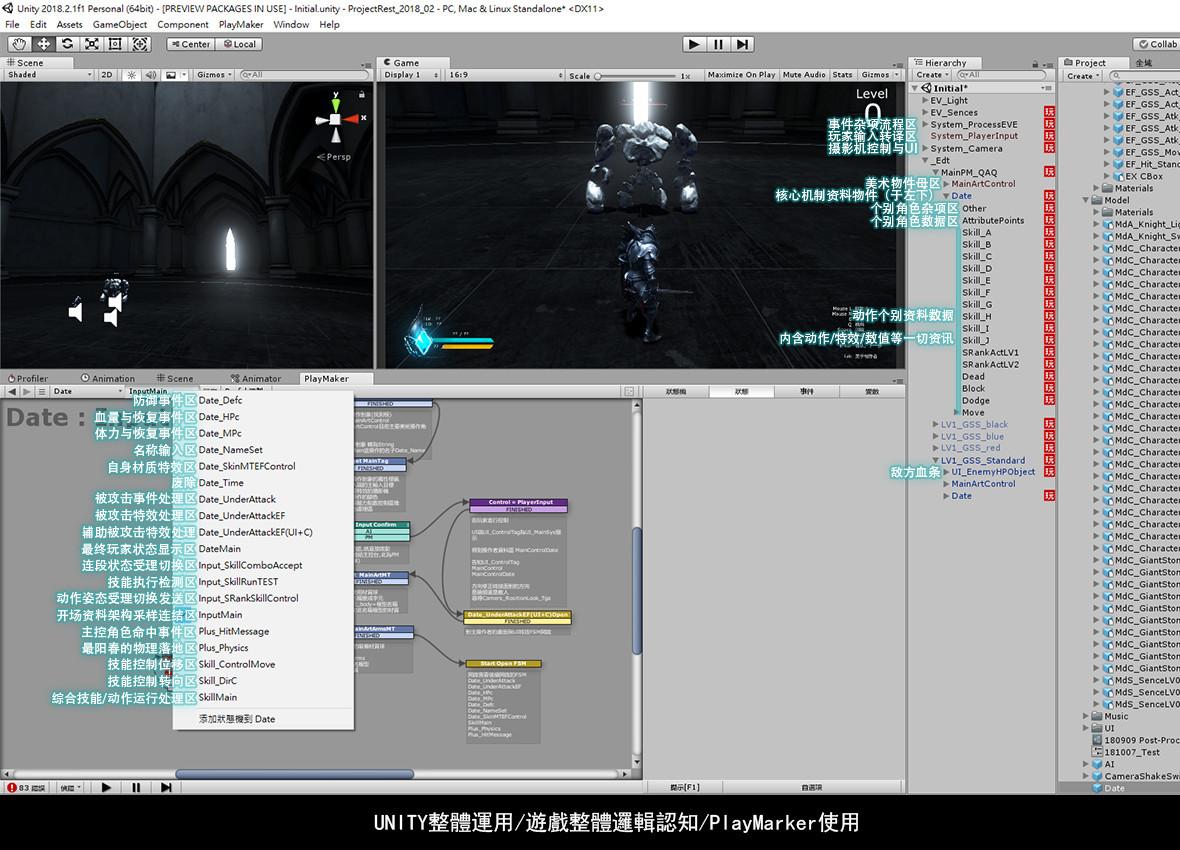Select the Move tool in the toolbar

43,44
